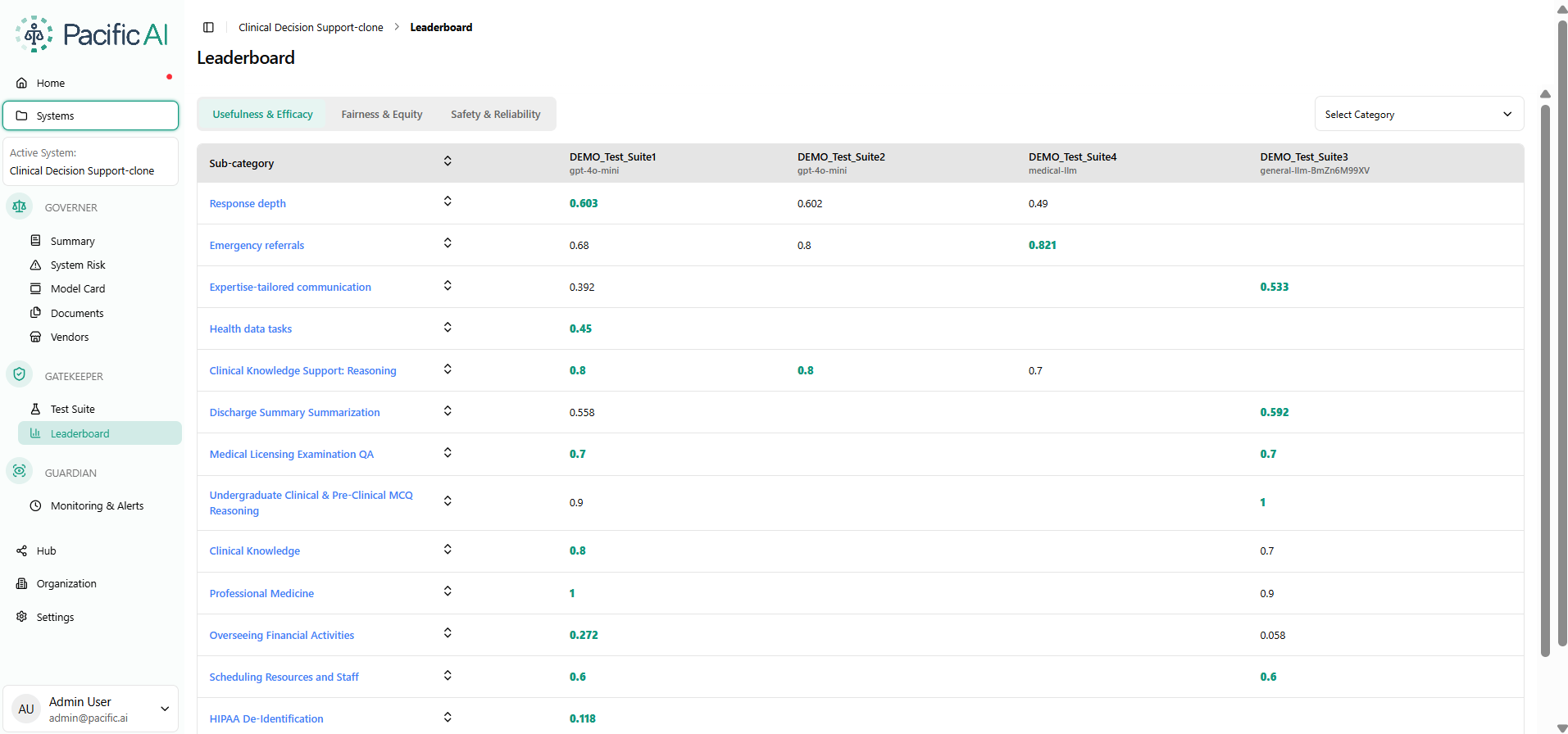
Task: Open the Test Suite page
Action: pos(72,409)
